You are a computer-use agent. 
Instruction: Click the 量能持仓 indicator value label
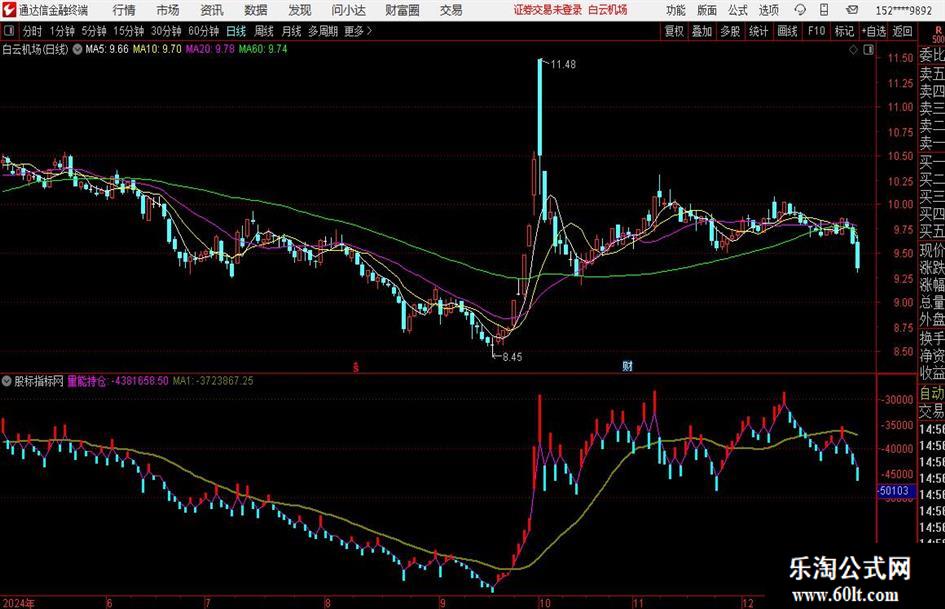[118, 381]
